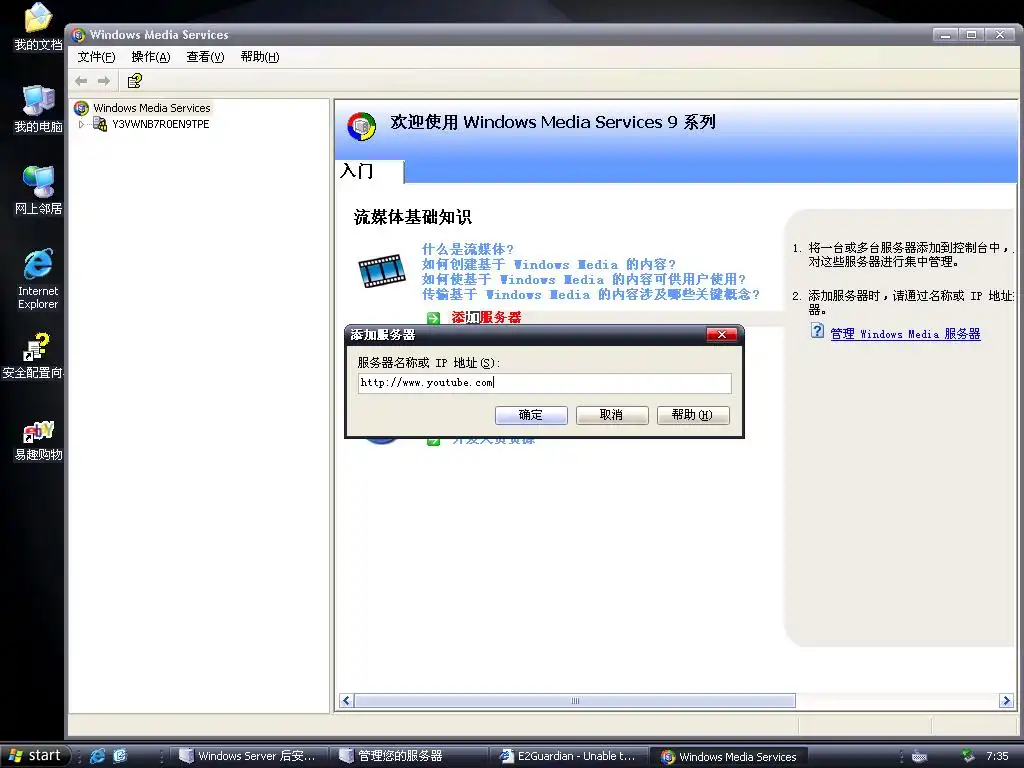This screenshot has height=768, width=1024.
Task: Click the Windows Media Services 9 logo
Action: pos(361,126)
